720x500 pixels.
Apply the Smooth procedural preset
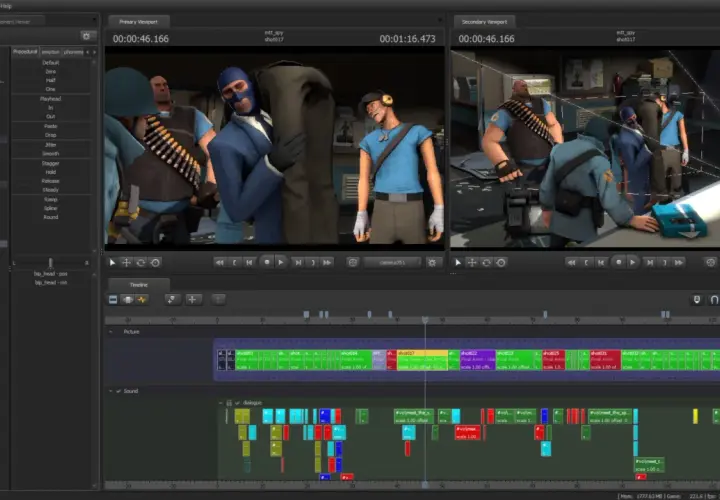51,154
